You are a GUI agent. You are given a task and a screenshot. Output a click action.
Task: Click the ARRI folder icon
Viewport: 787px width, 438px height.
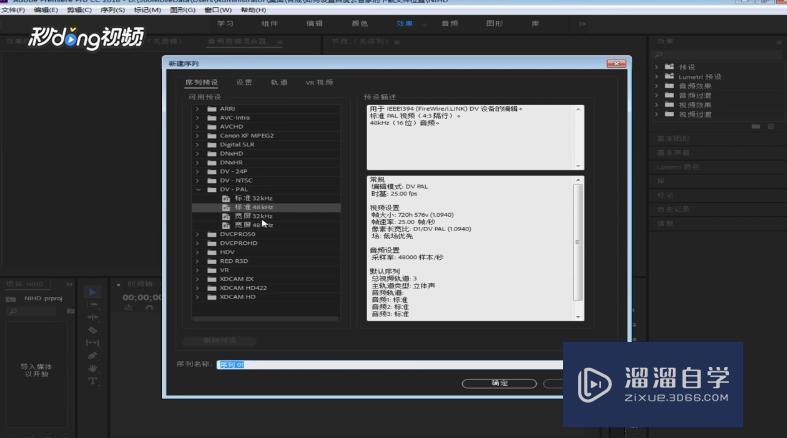212,109
